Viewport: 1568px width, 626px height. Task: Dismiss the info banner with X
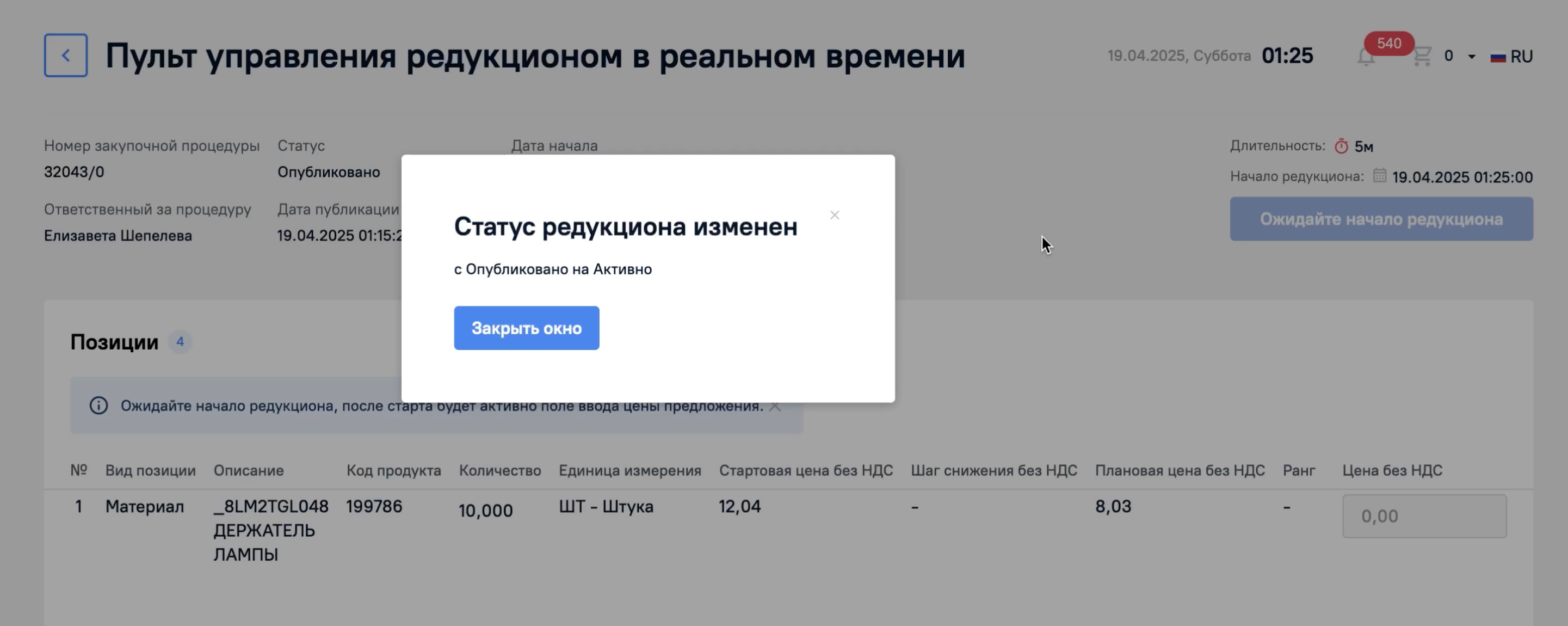[x=775, y=406]
